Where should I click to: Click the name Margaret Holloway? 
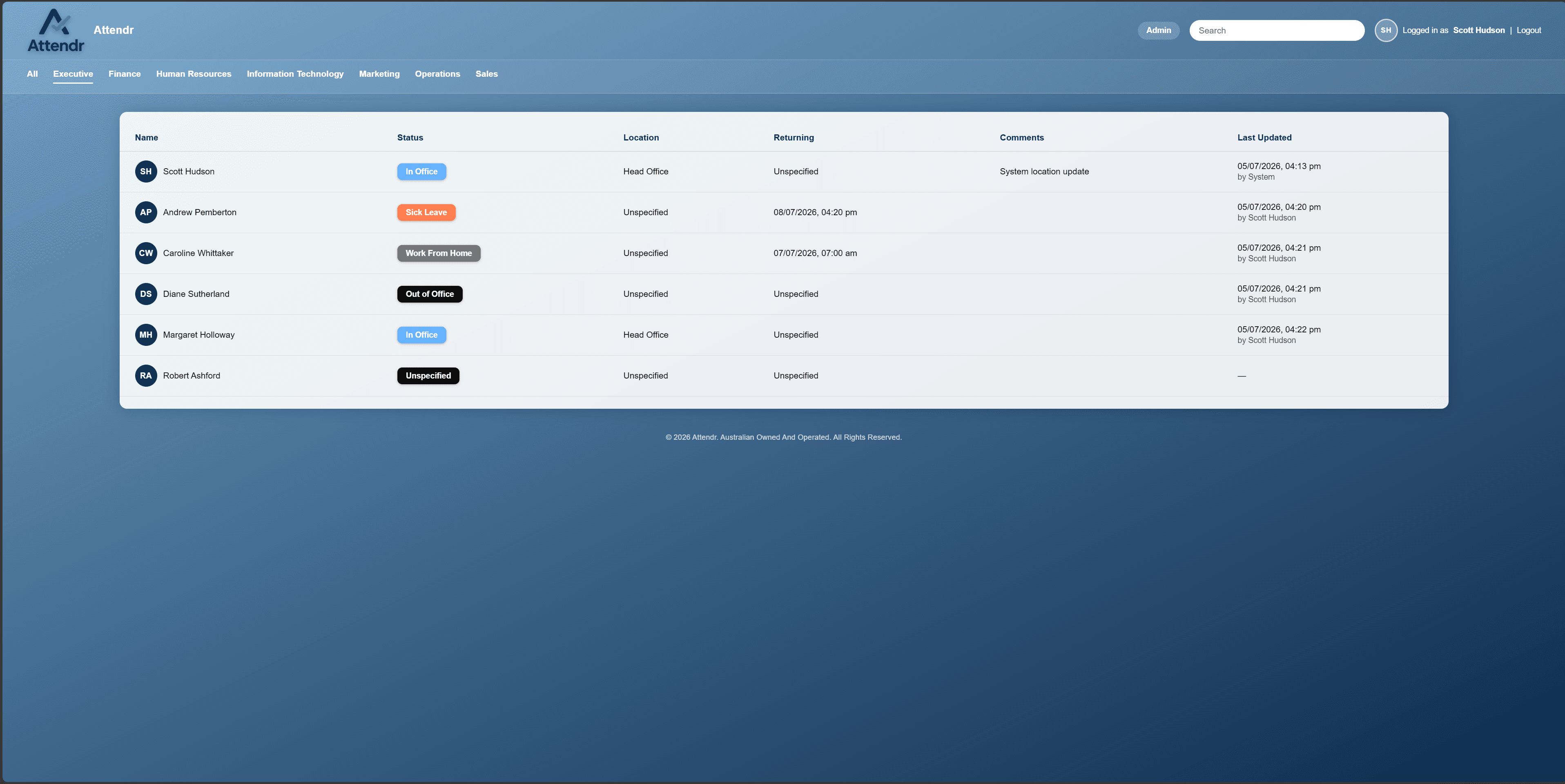click(198, 334)
